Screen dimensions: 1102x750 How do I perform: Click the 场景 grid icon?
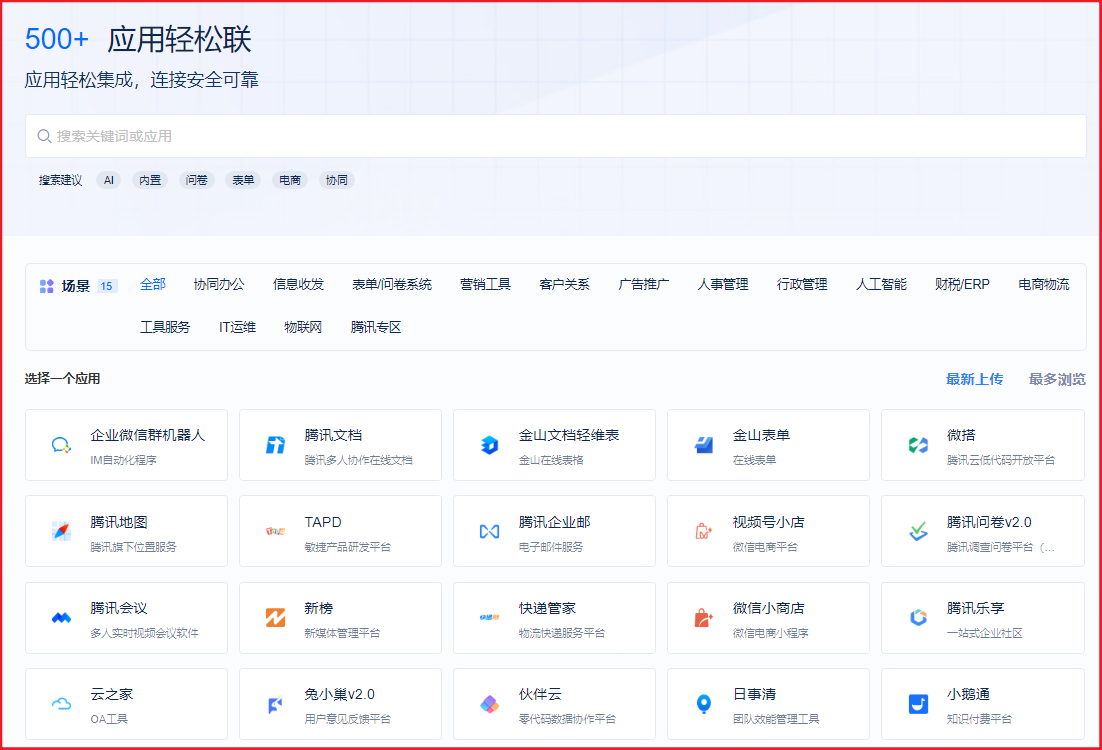point(46,286)
